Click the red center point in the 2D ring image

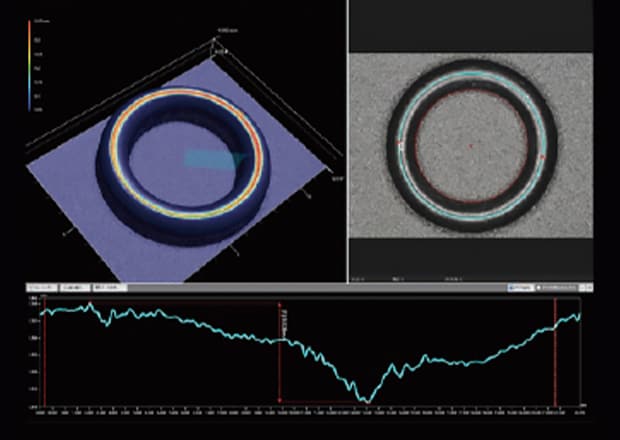[470, 146]
